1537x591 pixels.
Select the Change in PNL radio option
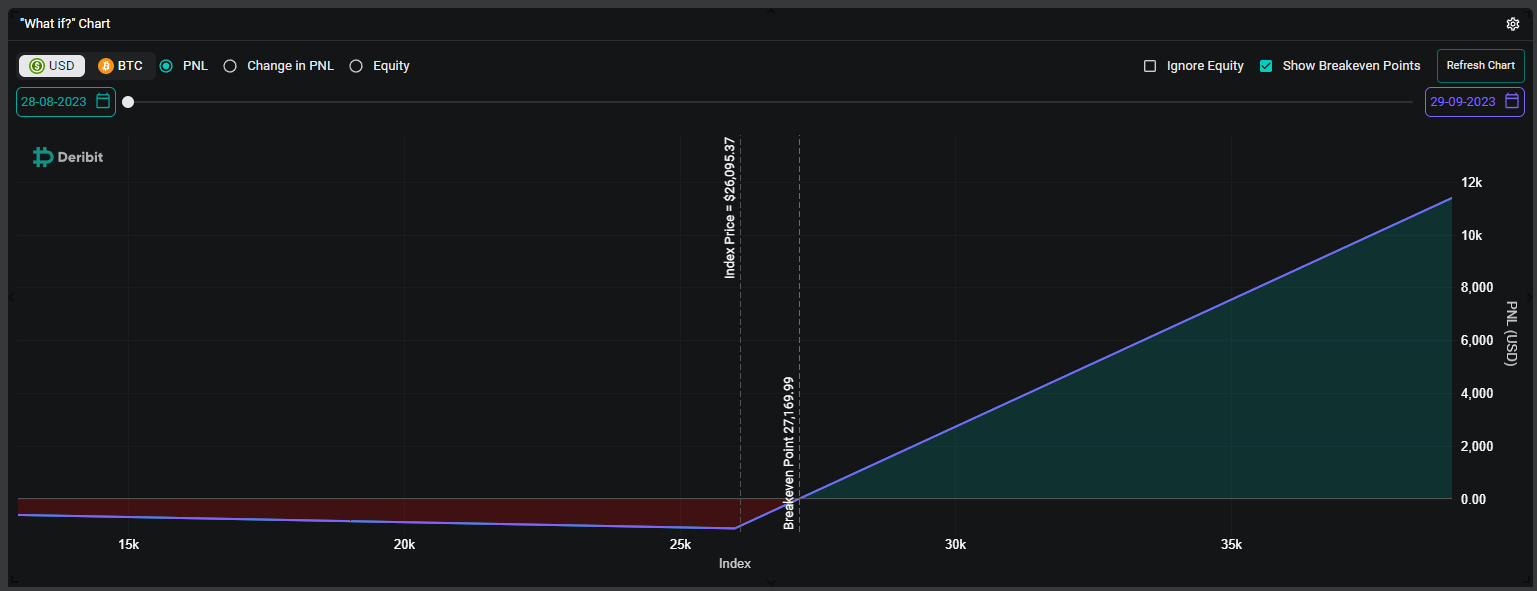[230, 66]
